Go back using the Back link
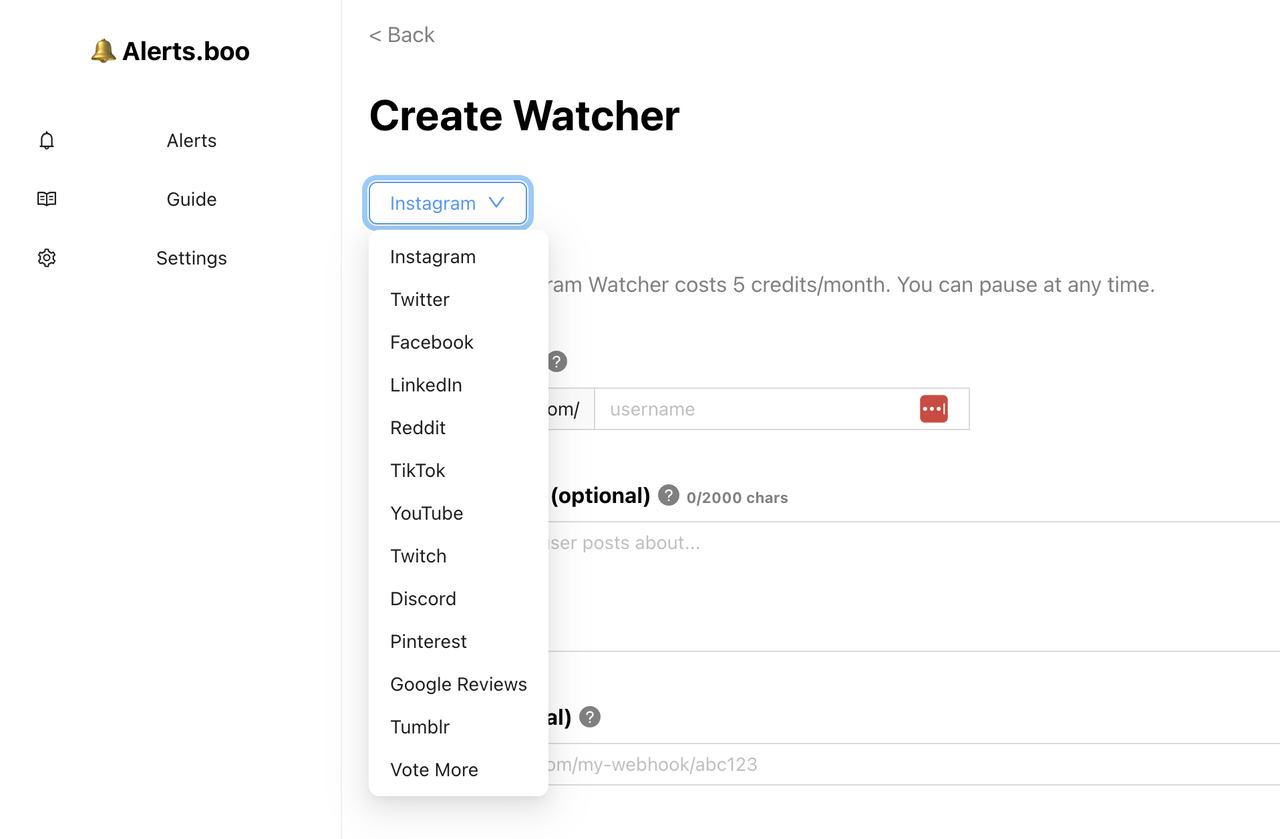The height and width of the screenshot is (839, 1280). [x=402, y=35]
